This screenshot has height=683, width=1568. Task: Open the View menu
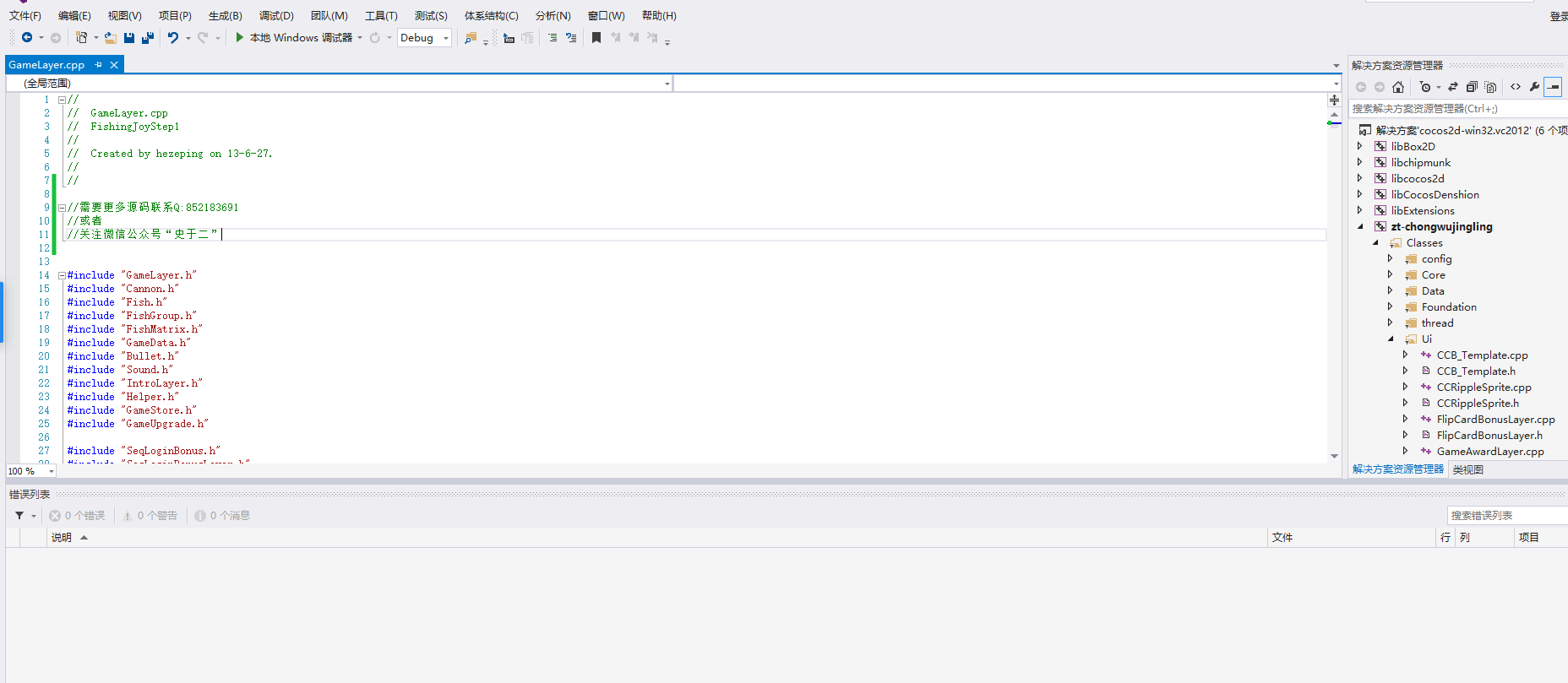(124, 15)
